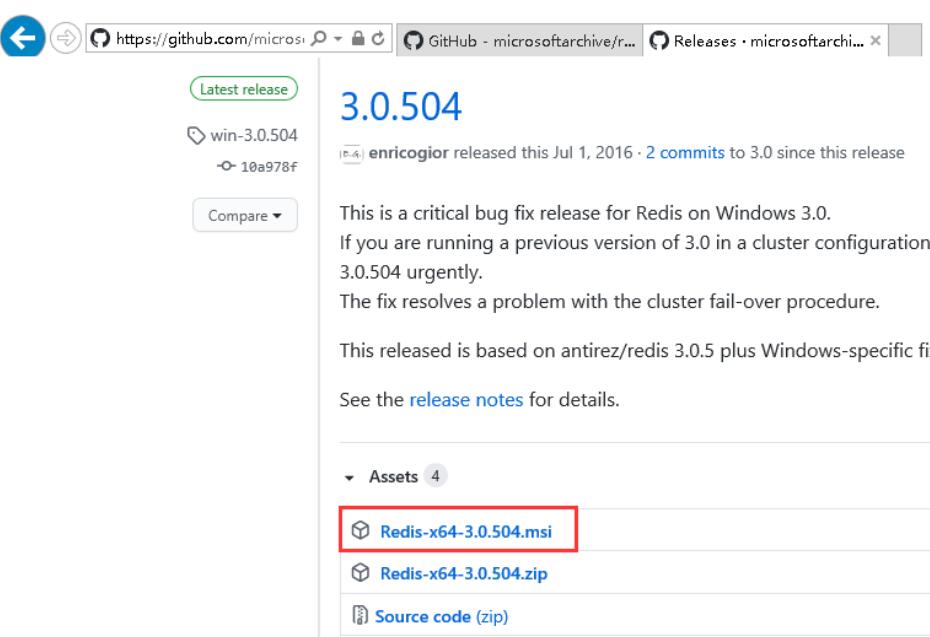Refresh the page with reload icon

tap(378, 39)
